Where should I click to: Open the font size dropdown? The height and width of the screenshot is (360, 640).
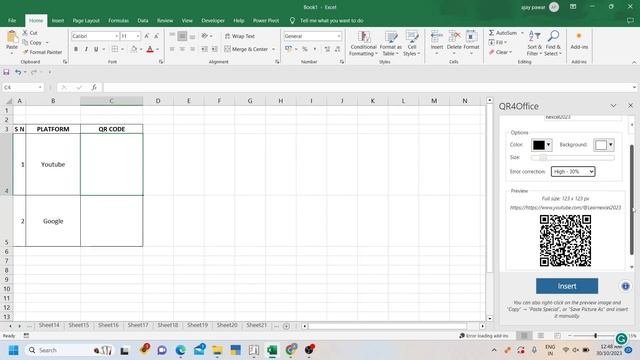pos(138,36)
